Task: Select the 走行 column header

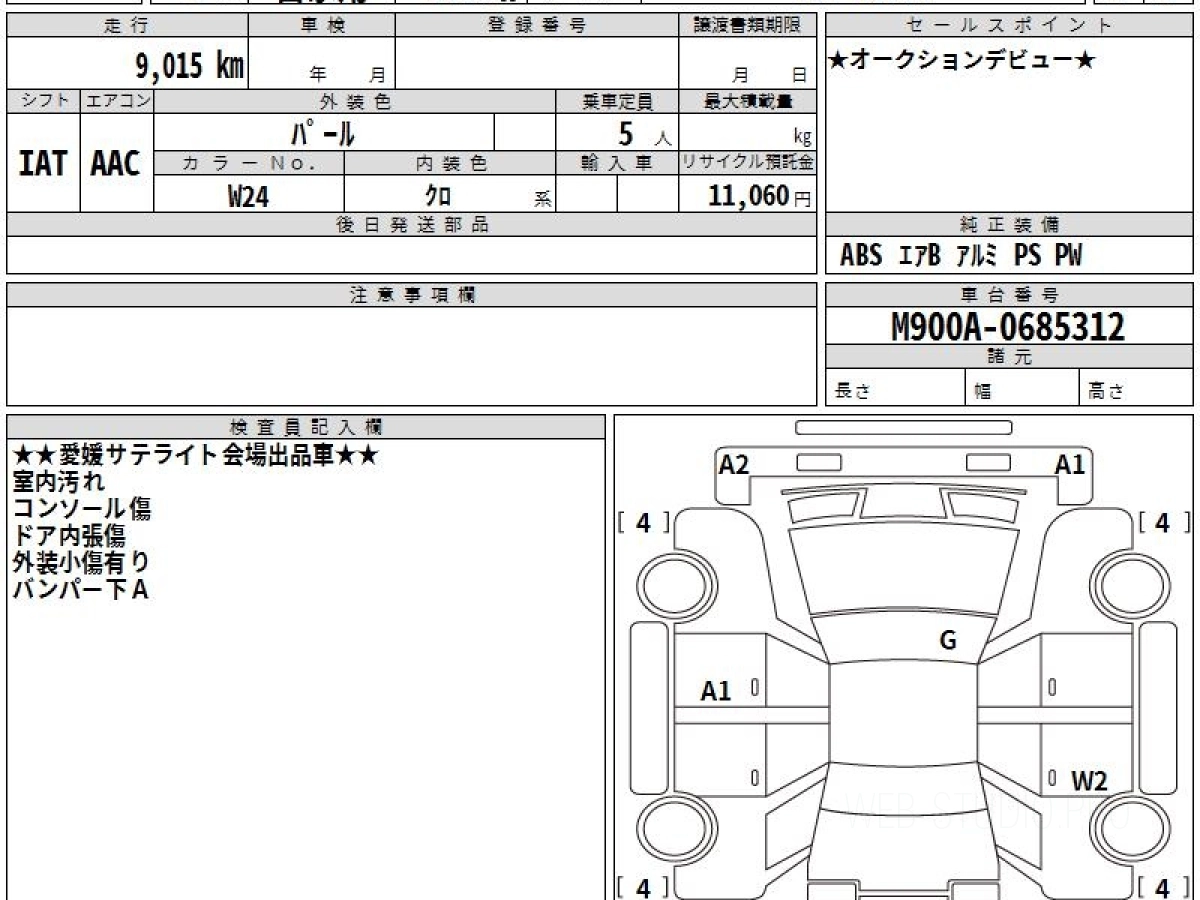Action: point(127,26)
